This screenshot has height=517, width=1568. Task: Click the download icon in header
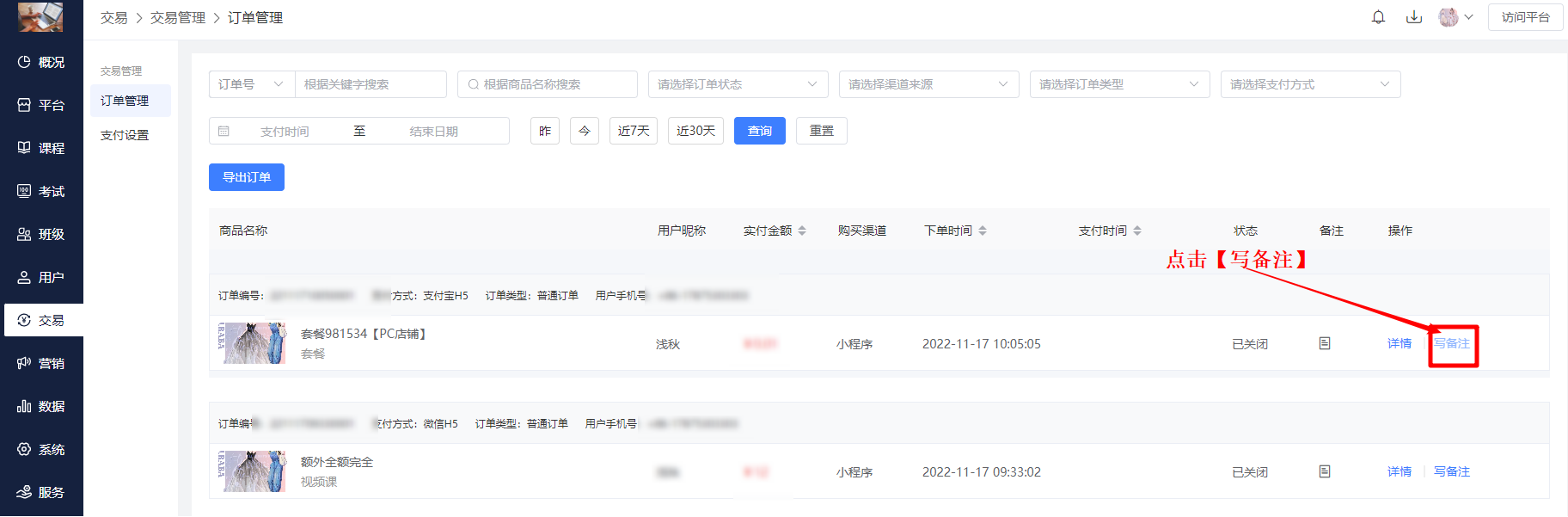tap(1414, 17)
